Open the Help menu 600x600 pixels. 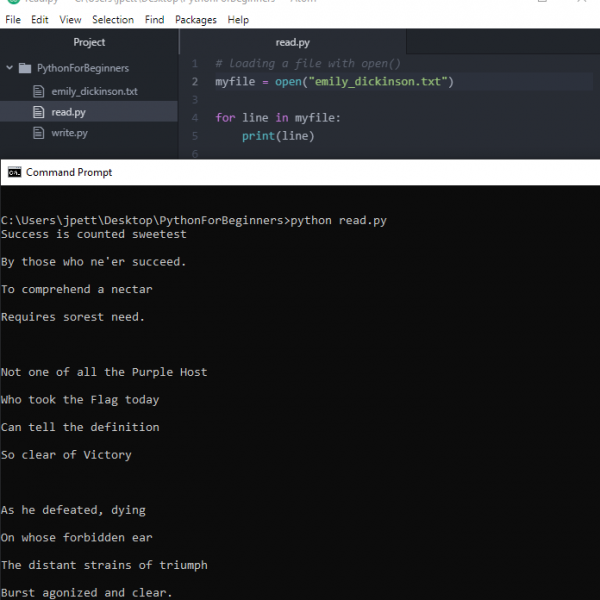point(238,20)
